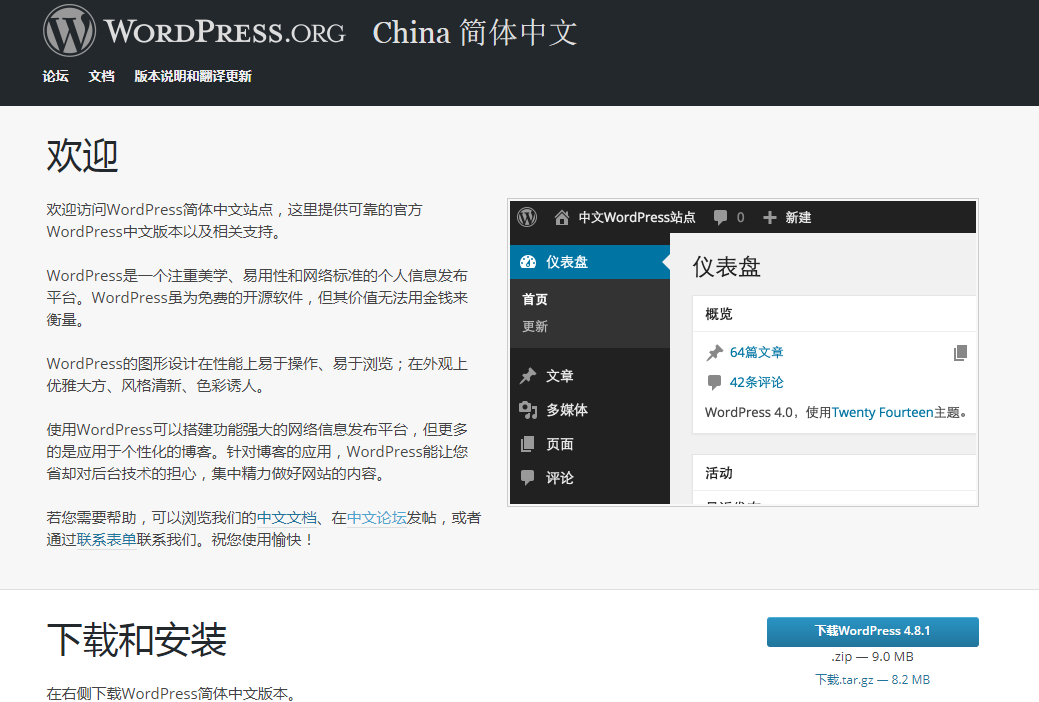Follow the 中文文档 link in the help paragraph
The width and height of the screenshot is (1039, 702).
[x=287, y=518]
